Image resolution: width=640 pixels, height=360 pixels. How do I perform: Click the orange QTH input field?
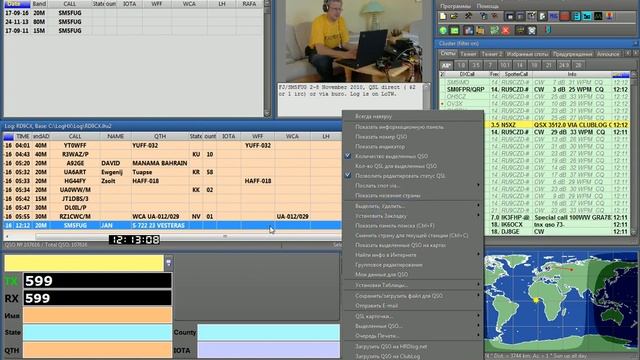[97, 350]
